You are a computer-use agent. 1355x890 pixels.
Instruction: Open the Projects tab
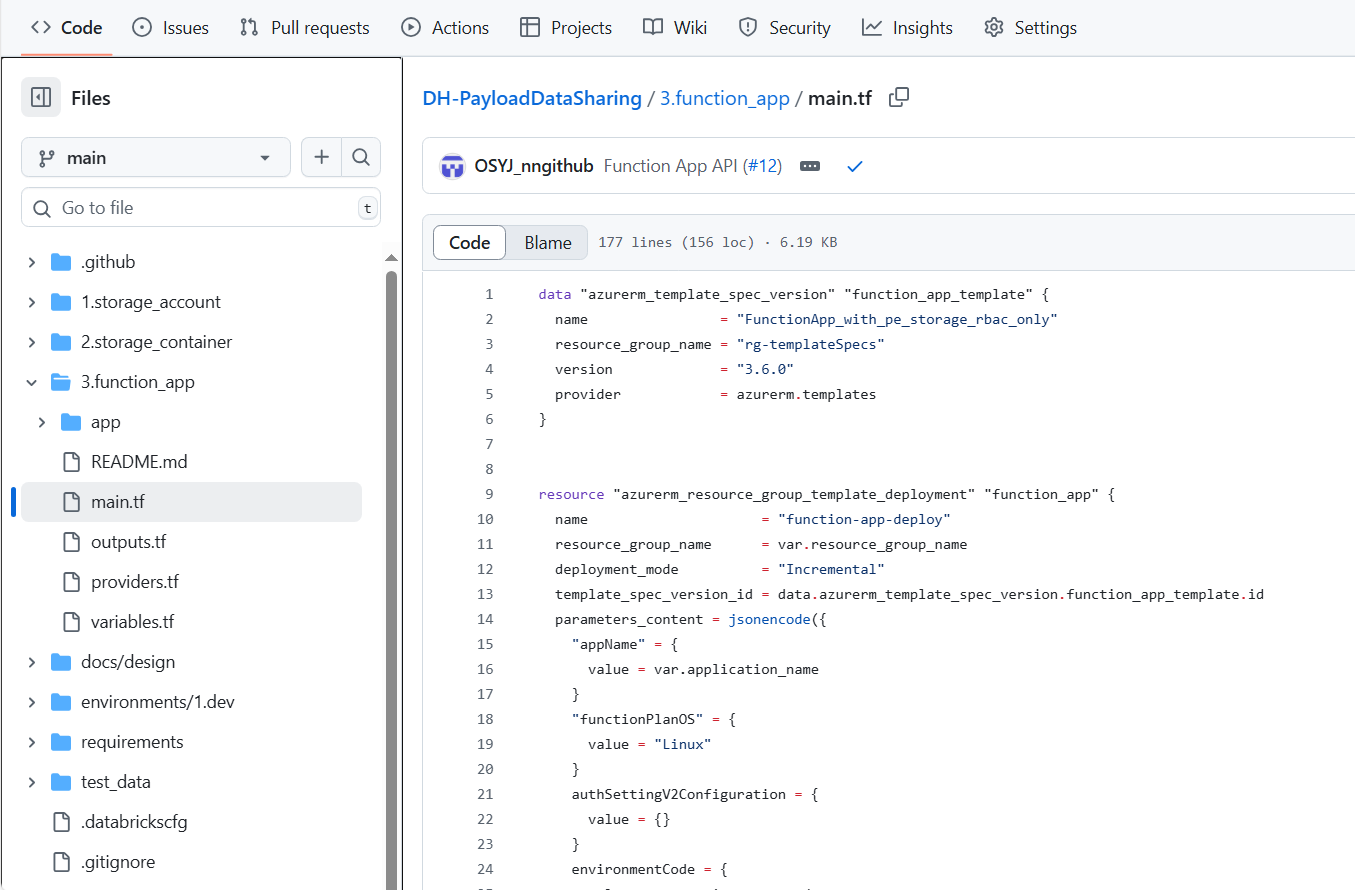pyautogui.click(x=566, y=28)
